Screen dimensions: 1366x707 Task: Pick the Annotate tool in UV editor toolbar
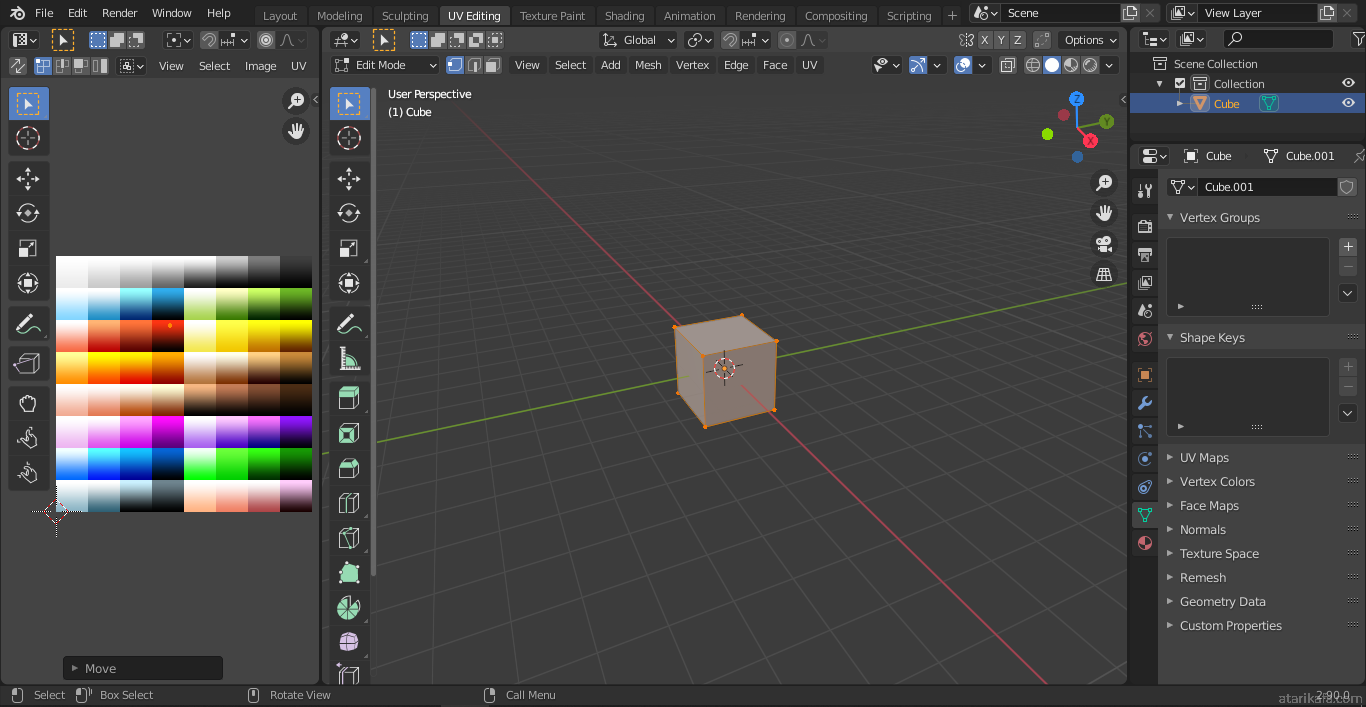click(28, 324)
